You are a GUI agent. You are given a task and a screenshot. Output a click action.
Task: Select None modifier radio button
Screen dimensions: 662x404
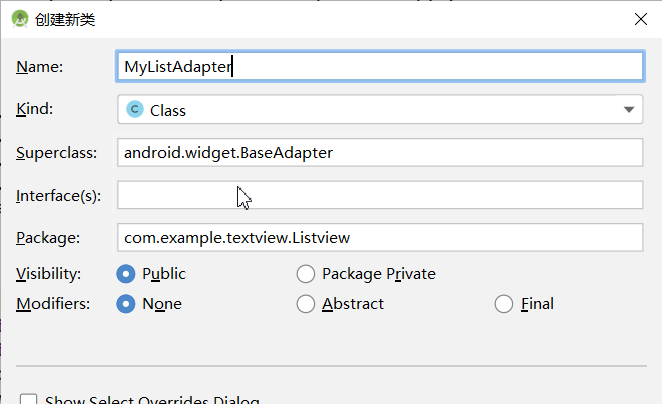[x=126, y=304]
